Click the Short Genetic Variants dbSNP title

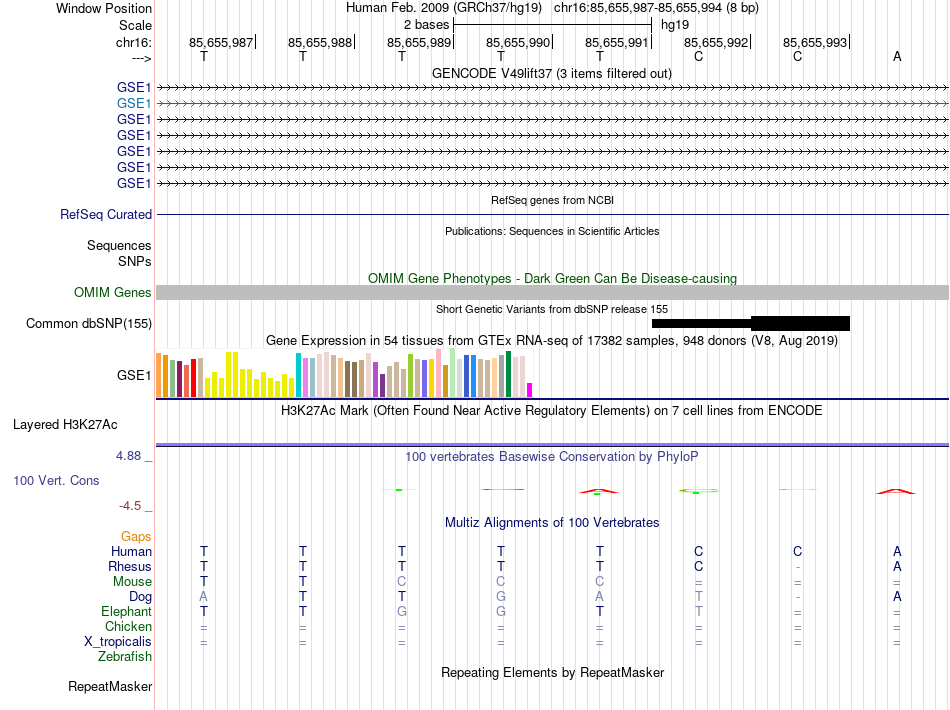[552, 309]
